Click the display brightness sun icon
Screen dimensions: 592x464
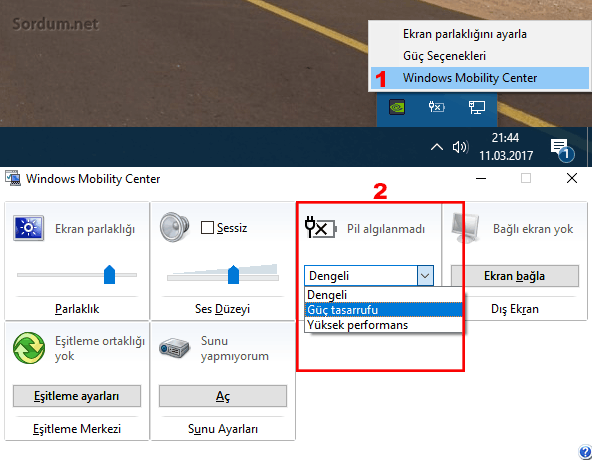pyautogui.click(x=28, y=228)
